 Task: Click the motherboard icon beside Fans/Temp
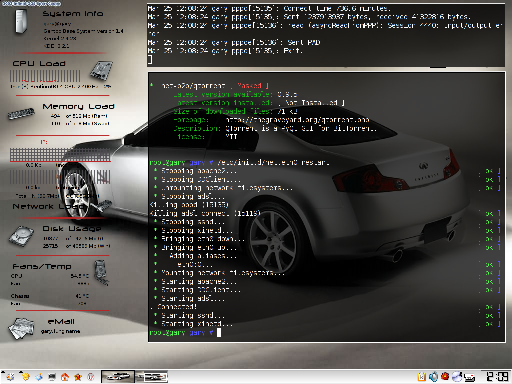pos(101,272)
